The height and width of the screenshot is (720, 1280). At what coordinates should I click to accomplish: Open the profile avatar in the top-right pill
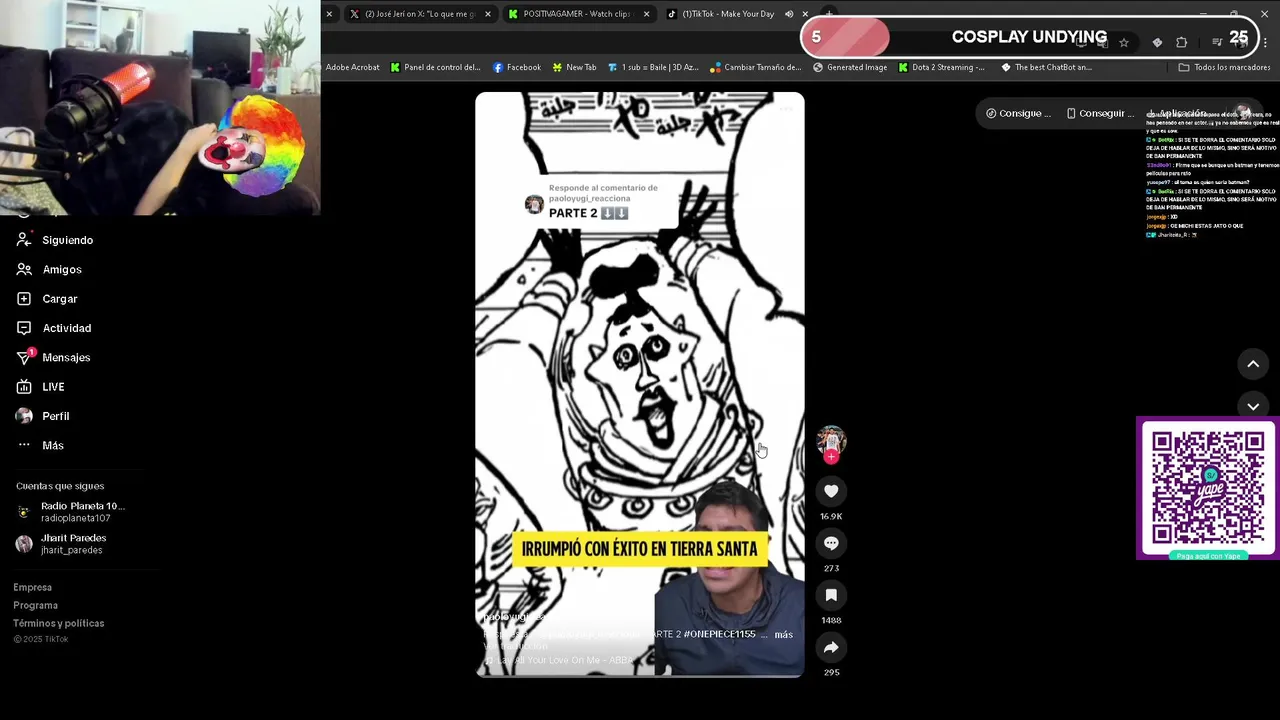coord(1243,113)
